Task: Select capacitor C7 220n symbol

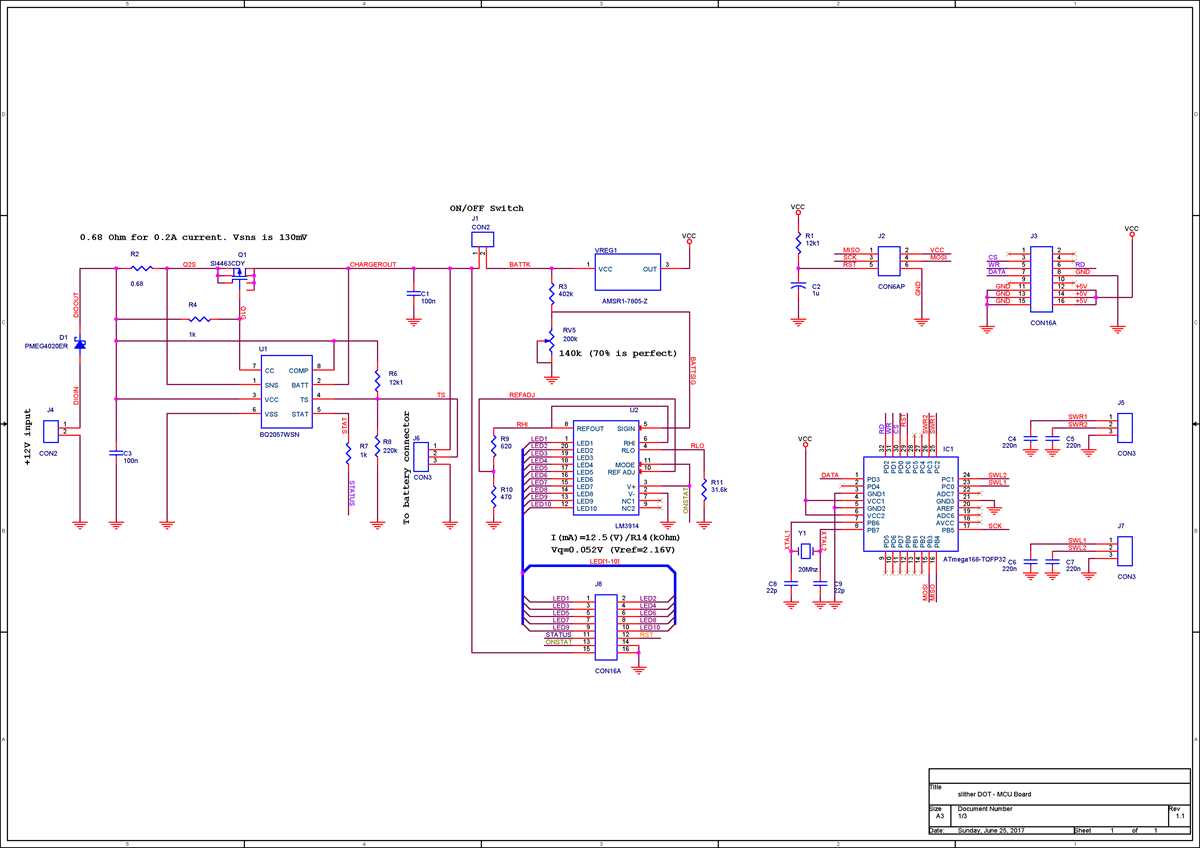Action: 1052,564
